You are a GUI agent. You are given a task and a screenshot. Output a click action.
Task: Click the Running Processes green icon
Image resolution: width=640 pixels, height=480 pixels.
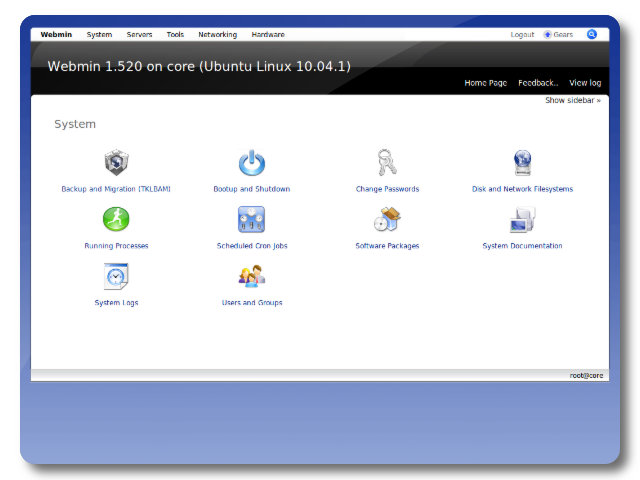pyautogui.click(x=117, y=219)
